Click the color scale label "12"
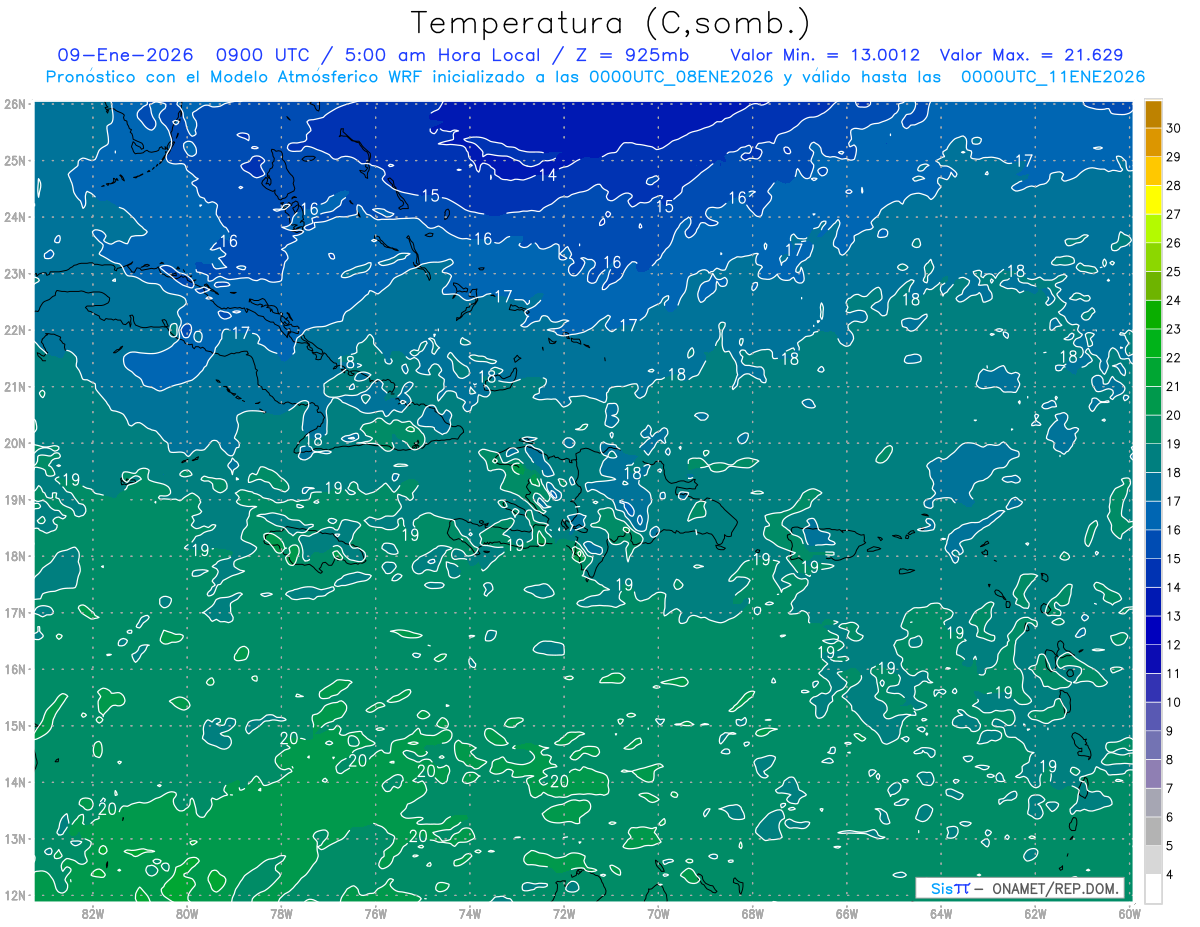This screenshot has height=927, width=1200. 1174,645
